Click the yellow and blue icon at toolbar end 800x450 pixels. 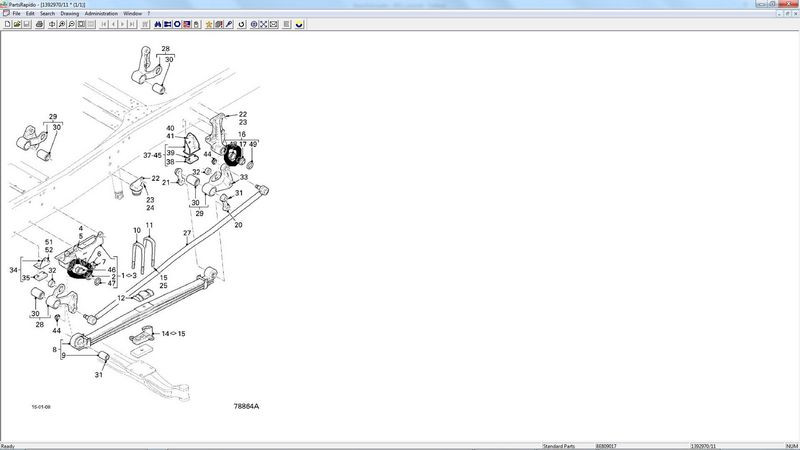tap(299, 24)
